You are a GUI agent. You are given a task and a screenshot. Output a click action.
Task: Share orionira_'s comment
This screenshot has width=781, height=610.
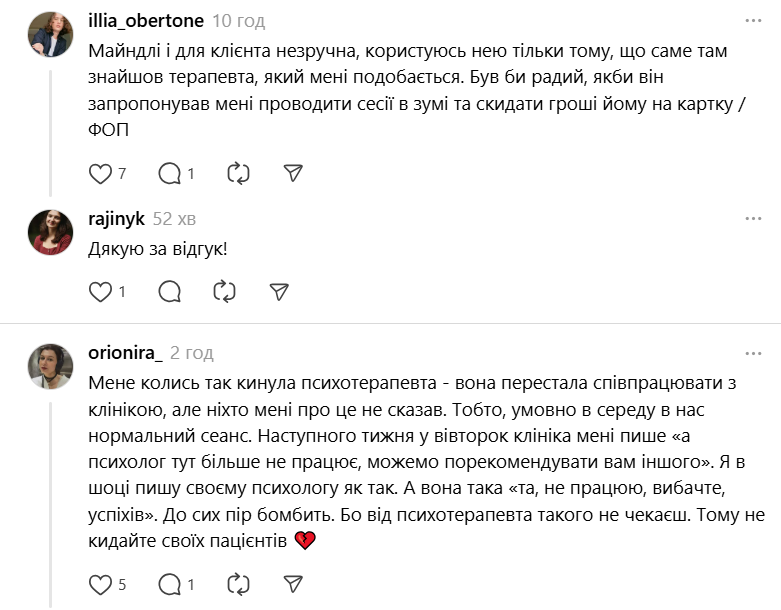coord(293,584)
